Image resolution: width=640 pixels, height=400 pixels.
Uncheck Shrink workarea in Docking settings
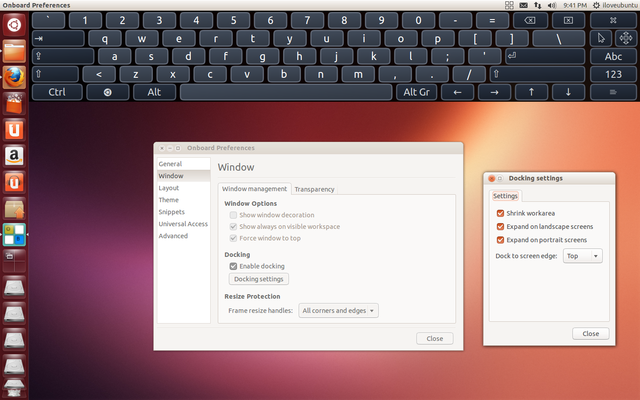coord(500,213)
